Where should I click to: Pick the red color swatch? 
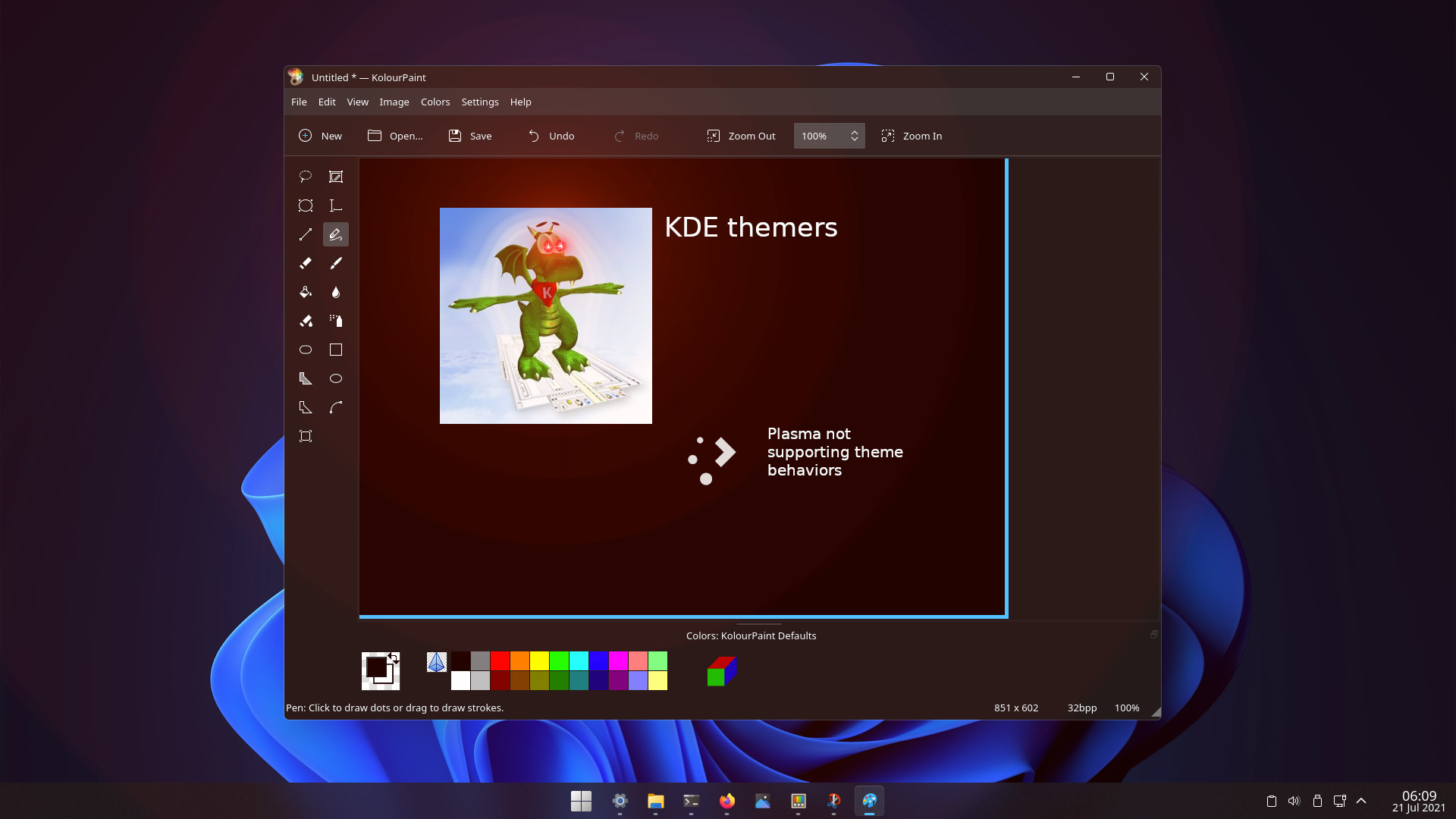click(x=500, y=661)
